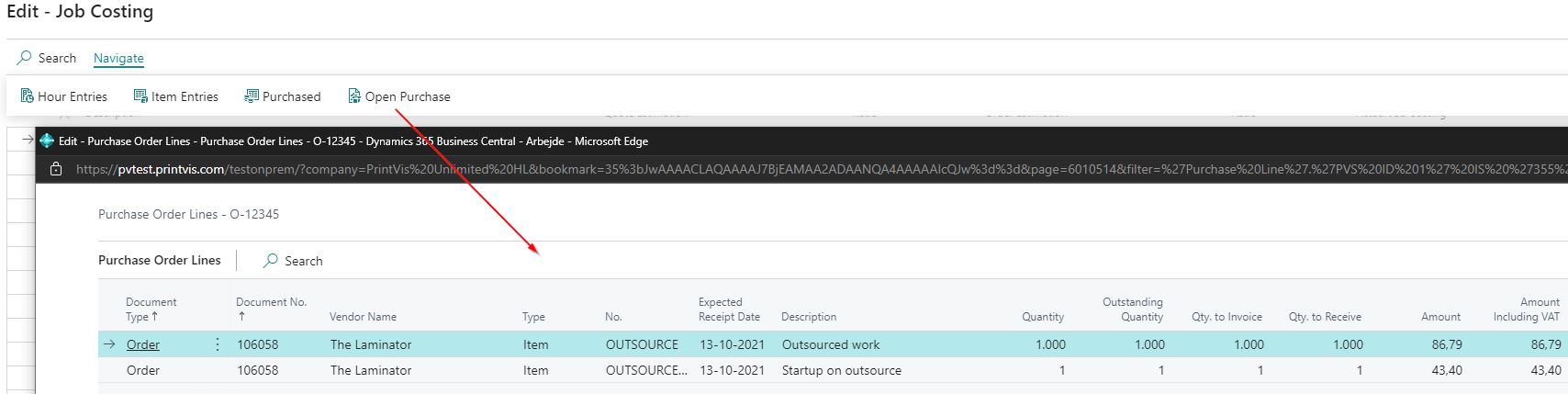Click the Open Purchase button
This screenshot has width=1568, height=394.
[x=399, y=96]
